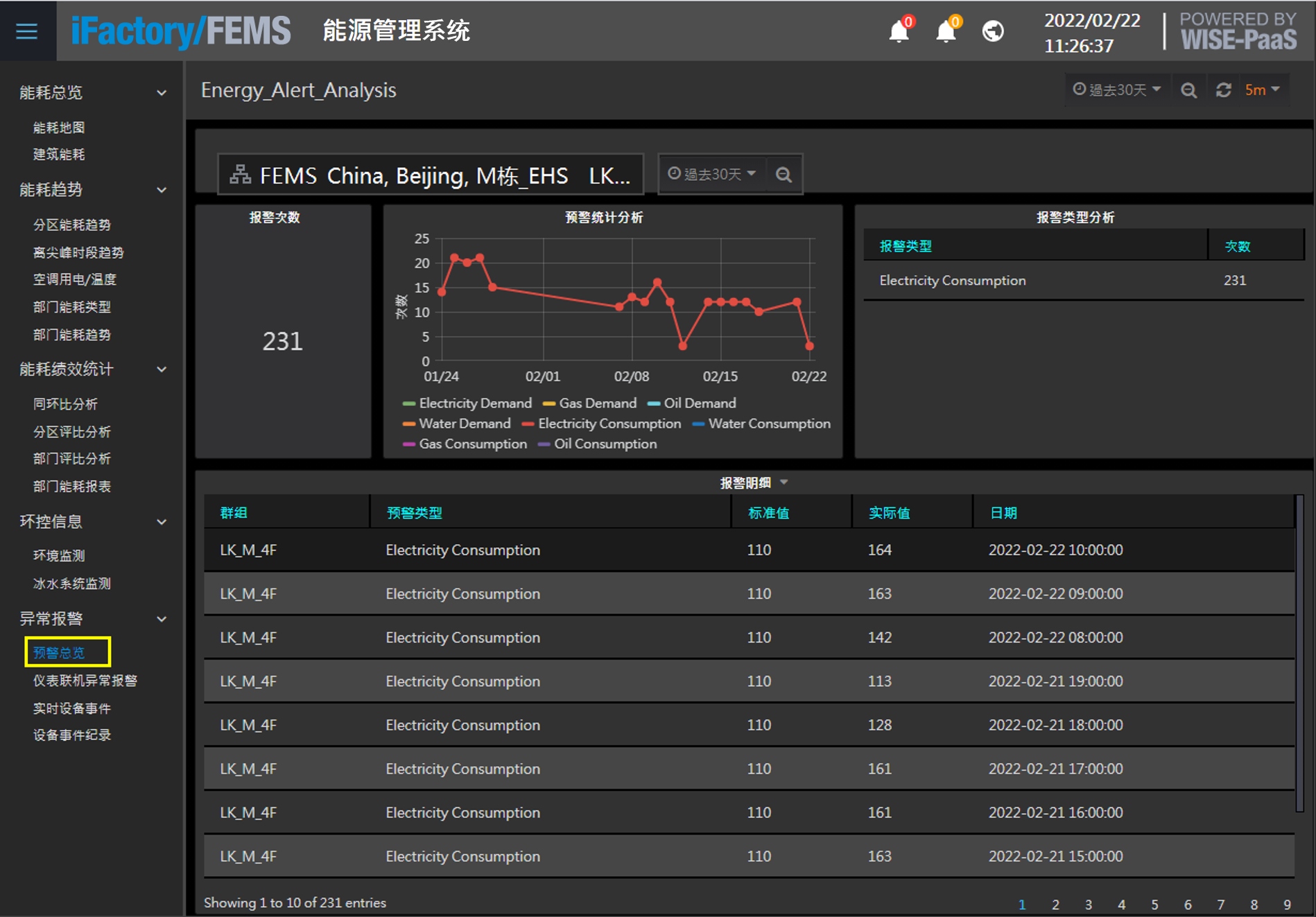Open the 空调用电/温度 menu item
Viewport: 1316px width, 917px height.
click(75, 279)
